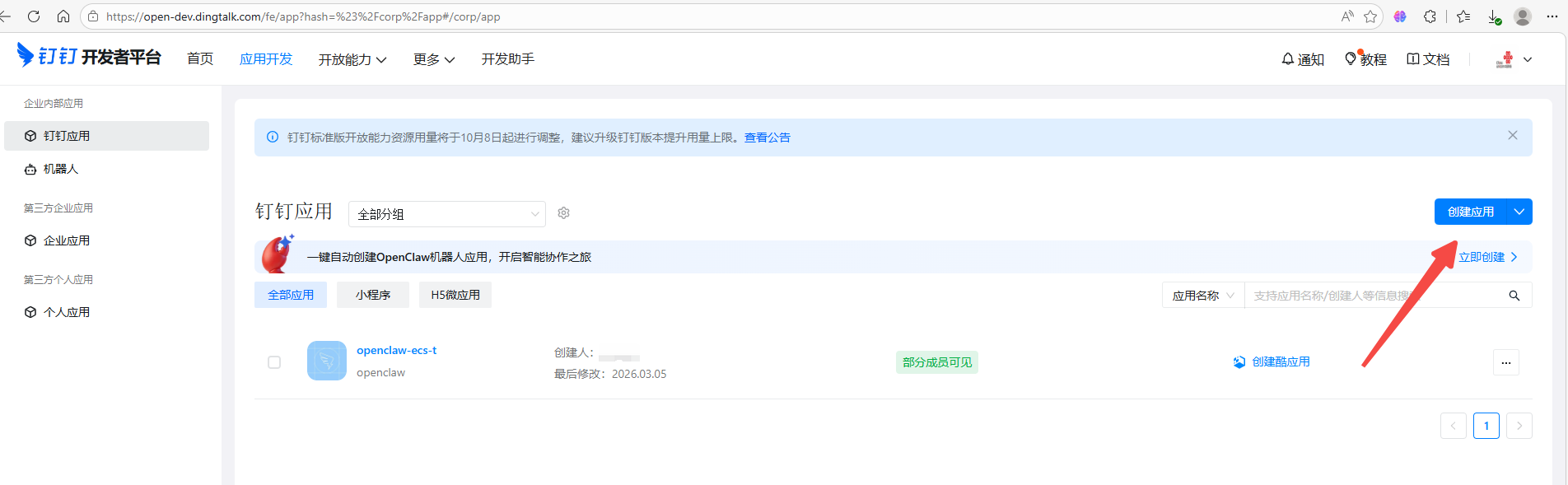Image resolution: width=1568 pixels, height=485 pixels.
Task: Switch to the 全部应用 tab
Action: [x=291, y=295]
